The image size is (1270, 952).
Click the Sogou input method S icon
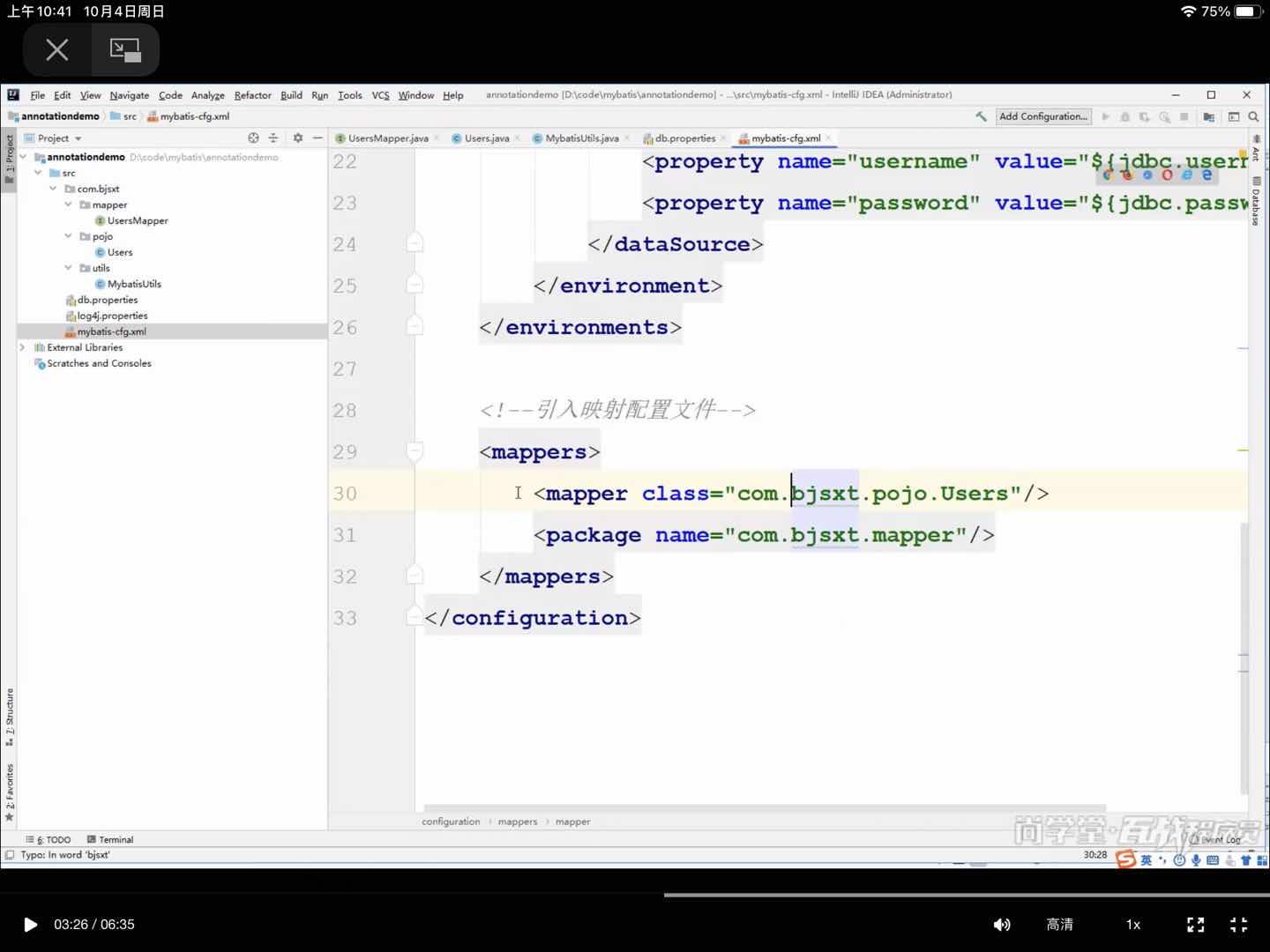[1126, 859]
